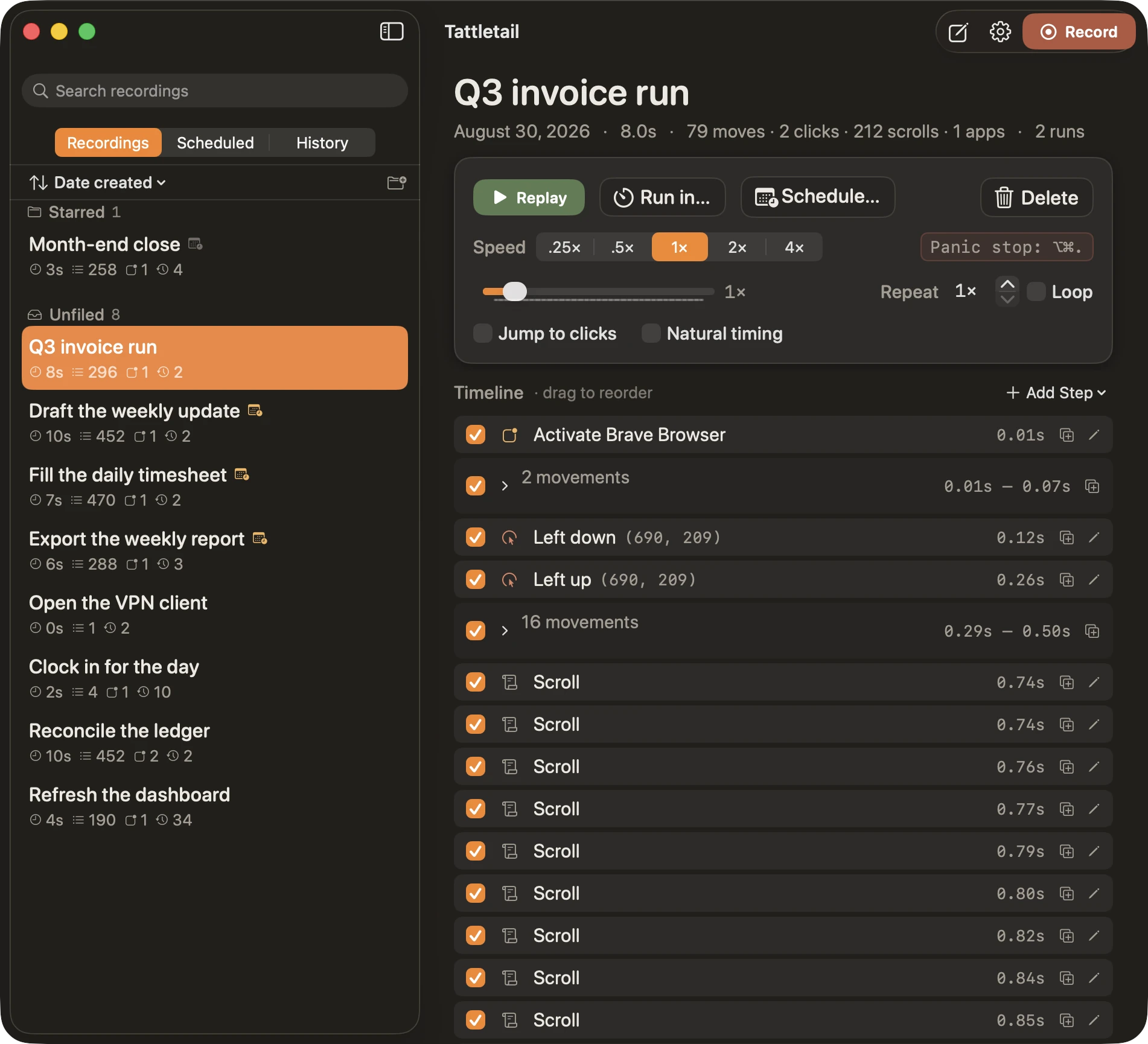This screenshot has height=1044, width=1148.
Task: Uncheck the Activate Brave Browser step
Action: tap(476, 434)
